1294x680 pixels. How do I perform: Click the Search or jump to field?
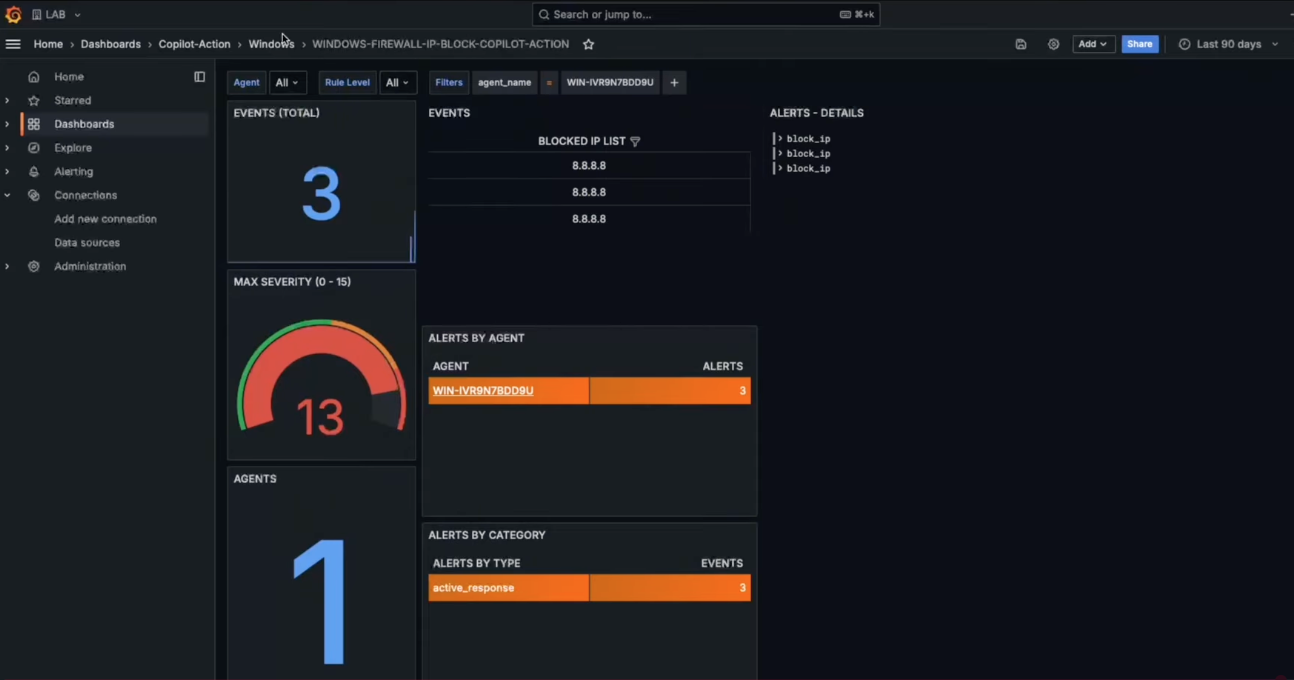[x=706, y=15]
